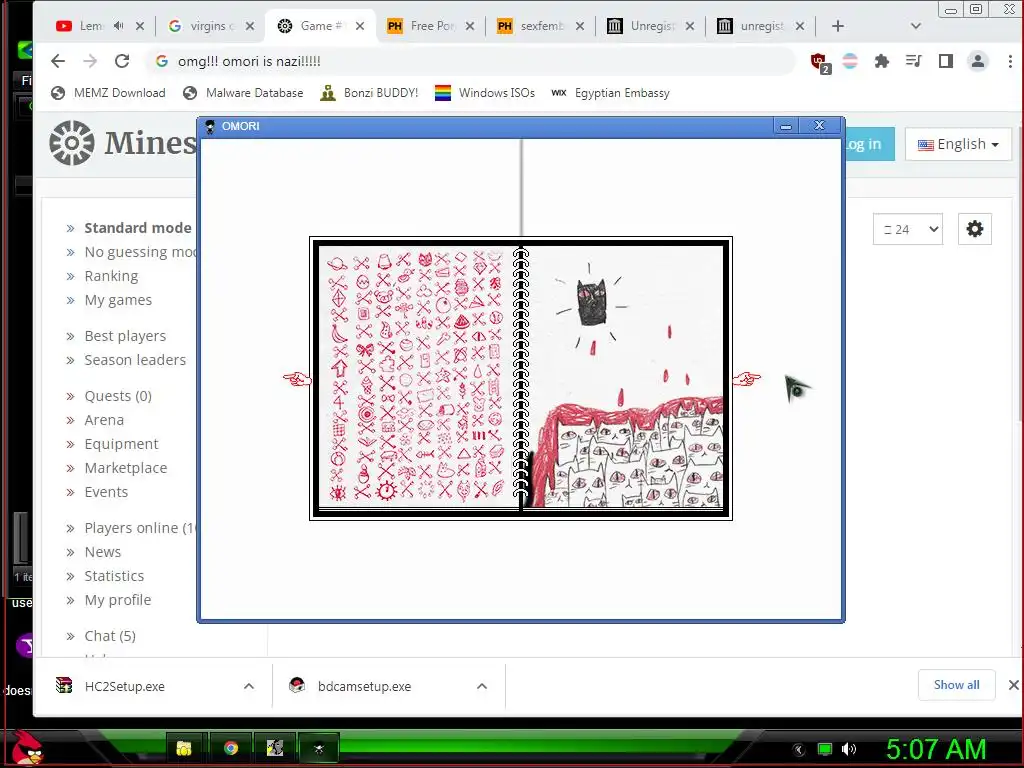Open the Events page
Screen dimensions: 1024x768
click(x=106, y=492)
